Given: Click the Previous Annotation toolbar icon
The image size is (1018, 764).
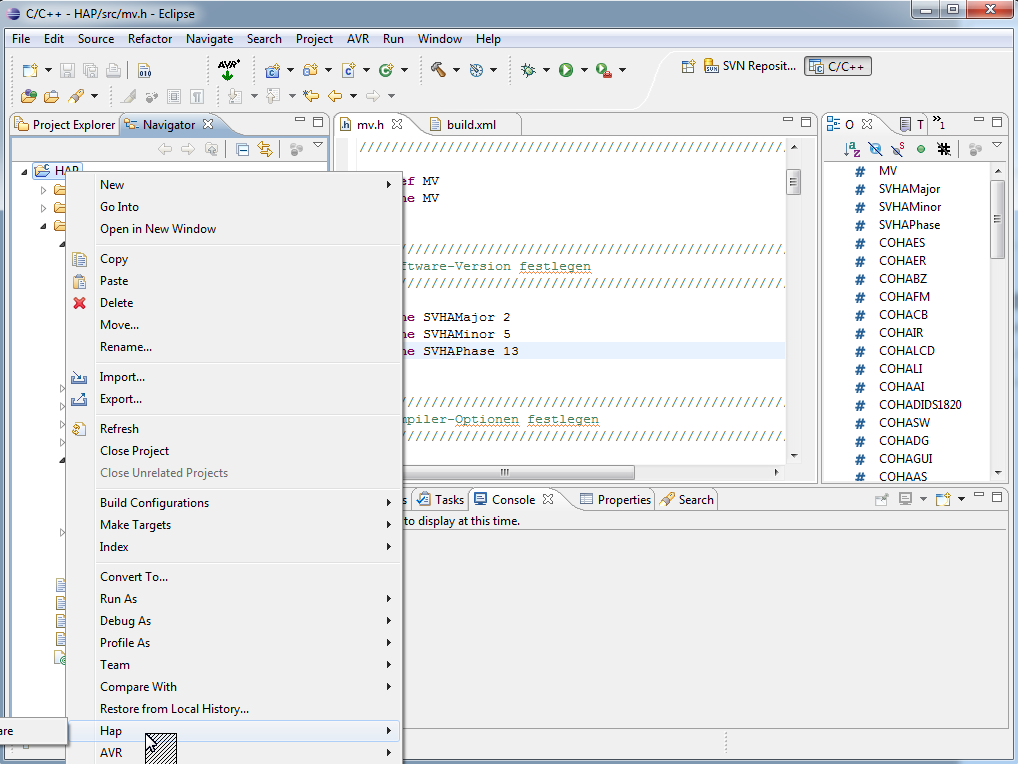Looking at the screenshot, I should [273, 96].
